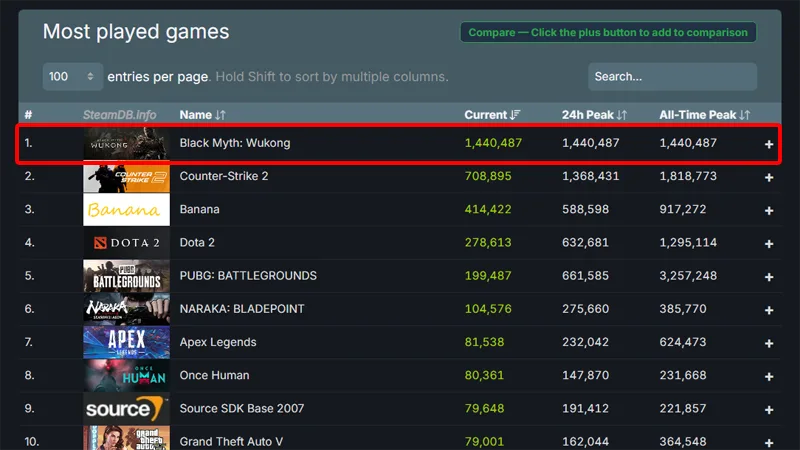Add Once Human to comparison
Viewport: 800px width, 450px height.
769,377
